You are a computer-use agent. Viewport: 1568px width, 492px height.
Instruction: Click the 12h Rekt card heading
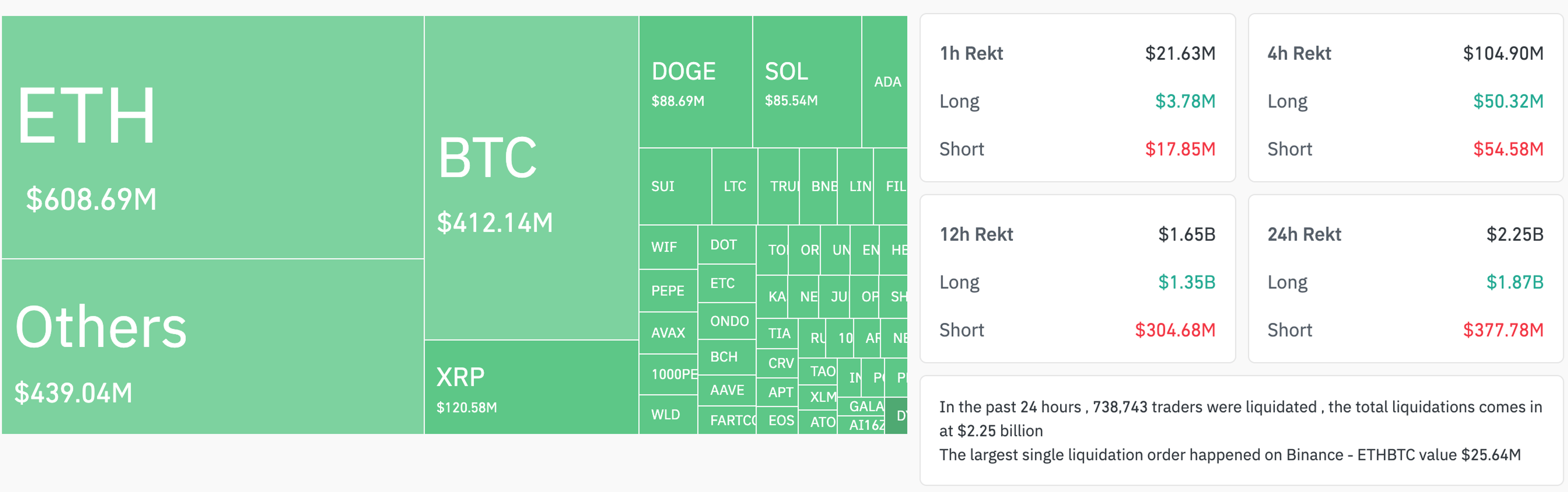coord(976,235)
